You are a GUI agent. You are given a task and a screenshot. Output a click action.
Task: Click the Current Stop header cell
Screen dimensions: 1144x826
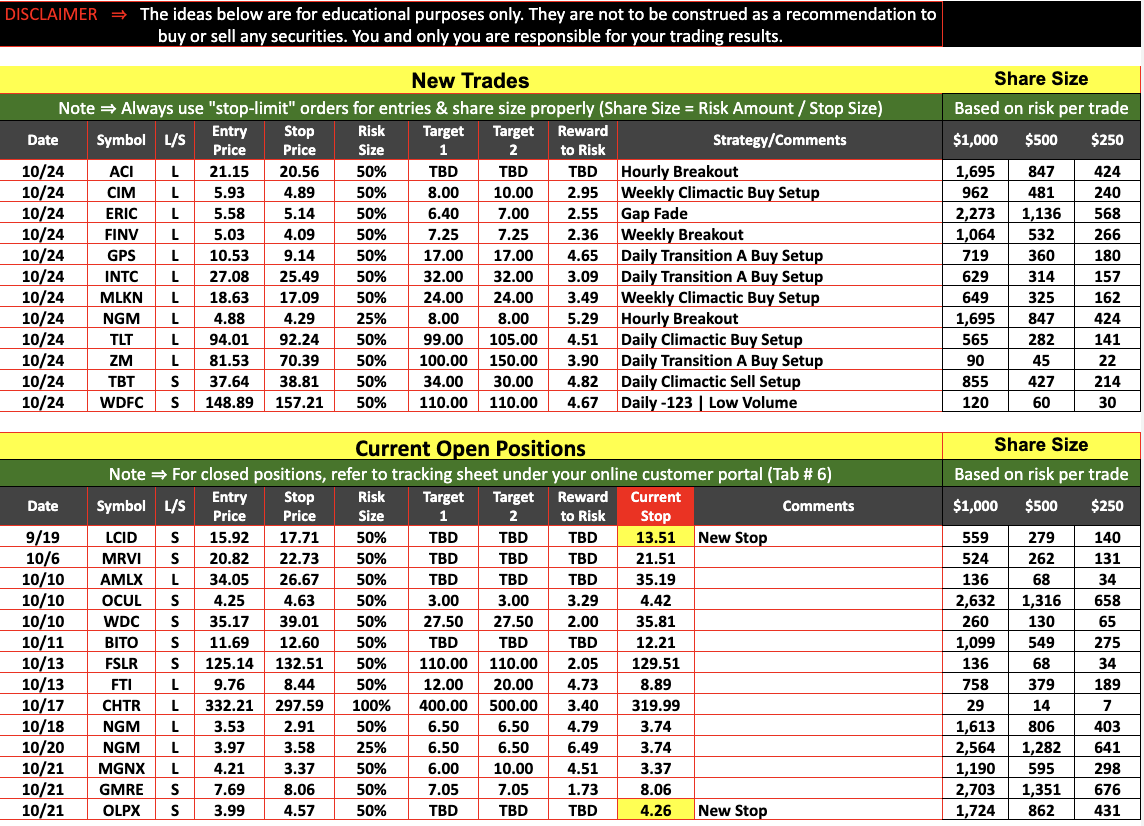pyautogui.click(x=655, y=506)
